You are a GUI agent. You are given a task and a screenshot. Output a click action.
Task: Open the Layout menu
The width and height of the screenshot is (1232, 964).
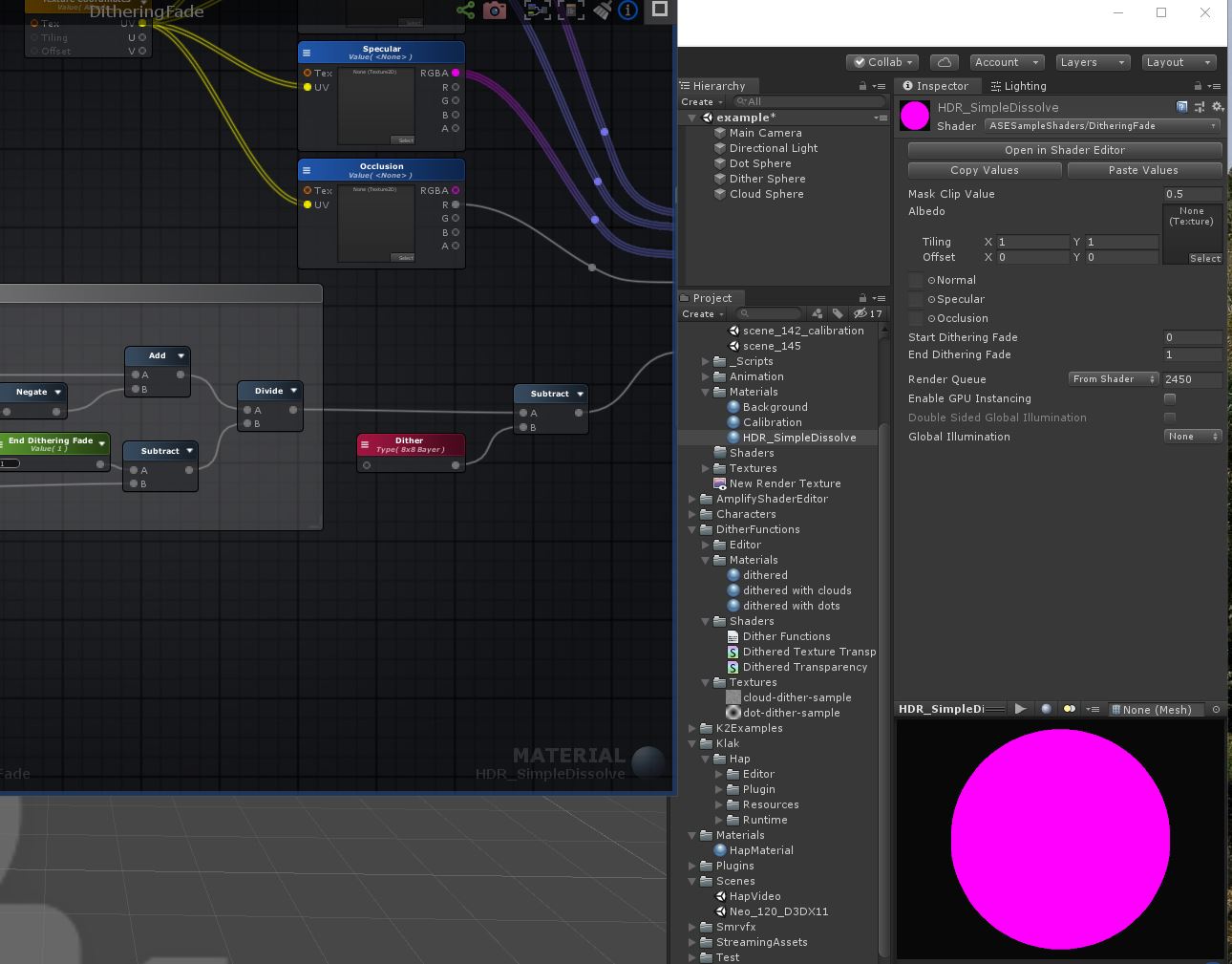click(1179, 62)
